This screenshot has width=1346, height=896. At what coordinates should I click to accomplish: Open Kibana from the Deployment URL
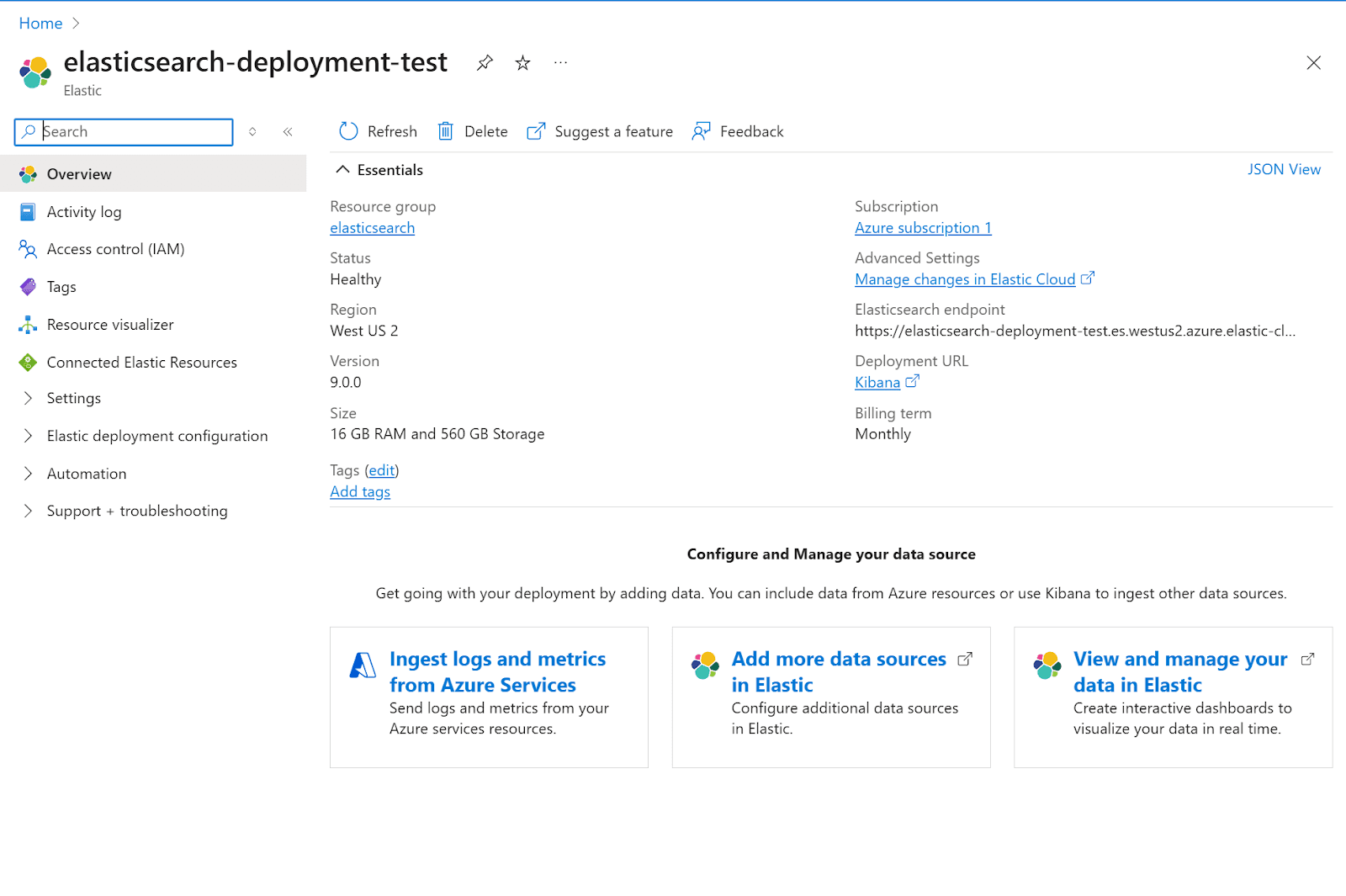click(x=877, y=382)
